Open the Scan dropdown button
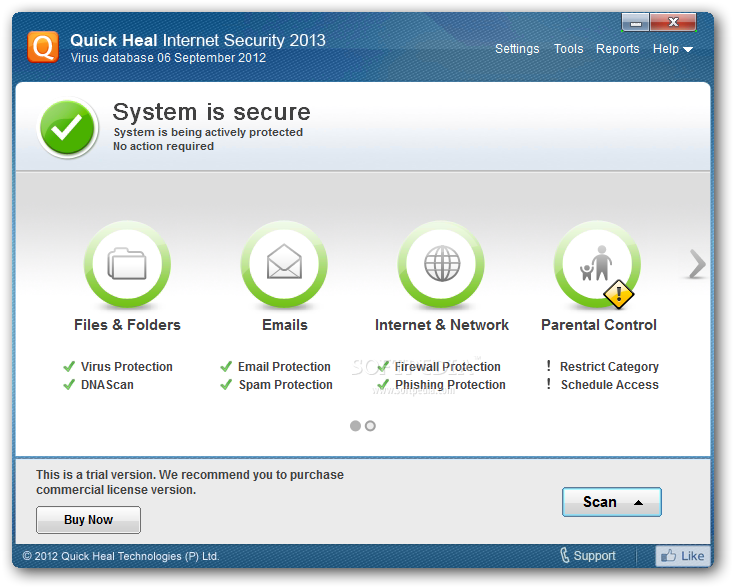Viewport: 734px width, 588px height. [x=612, y=502]
